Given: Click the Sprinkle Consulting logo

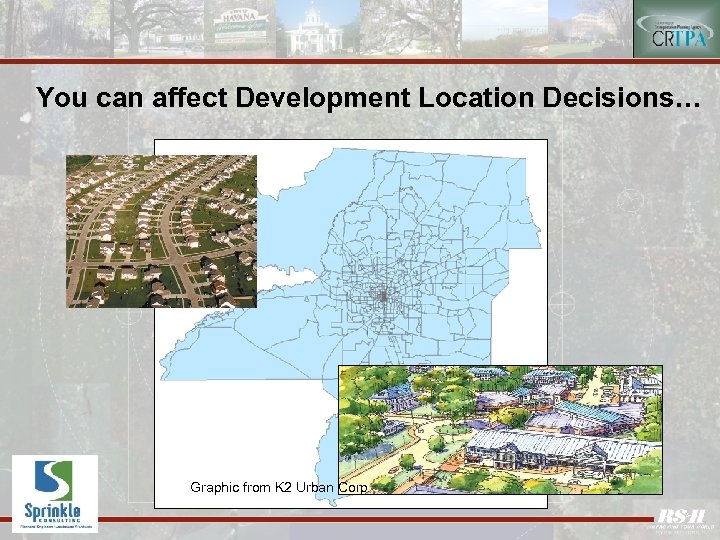Looking at the screenshot, I should [x=55, y=494].
